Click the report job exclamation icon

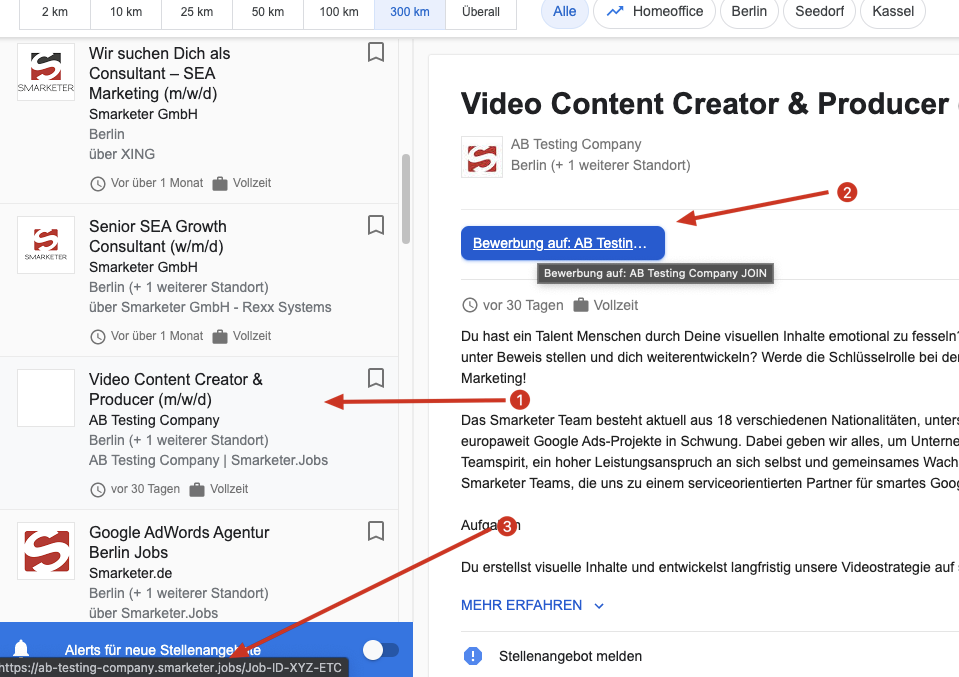[x=473, y=656]
